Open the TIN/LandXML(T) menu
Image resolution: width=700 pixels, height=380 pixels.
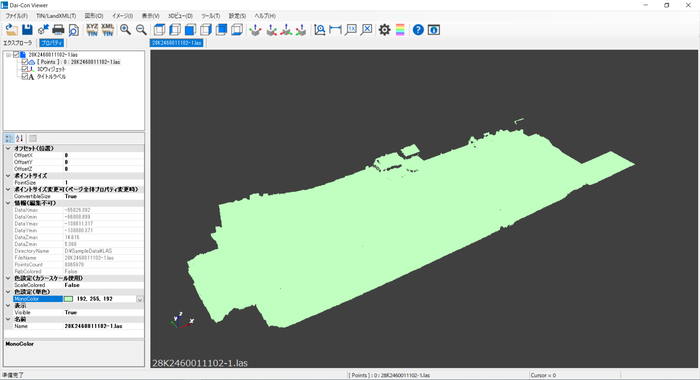[x=56, y=16]
